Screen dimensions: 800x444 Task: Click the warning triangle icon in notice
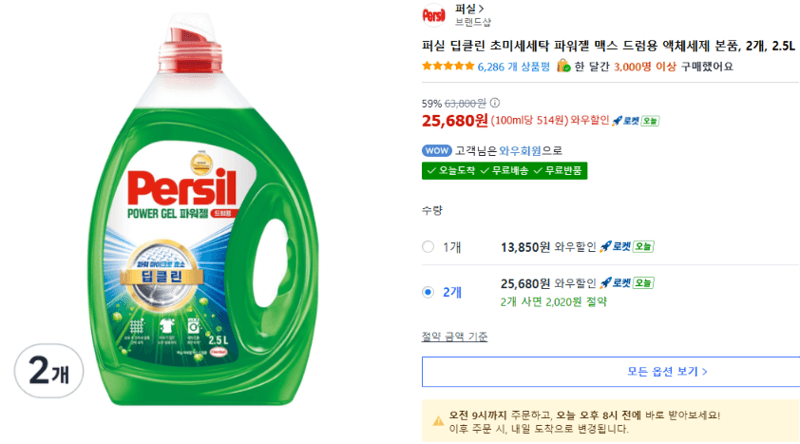point(438,422)
